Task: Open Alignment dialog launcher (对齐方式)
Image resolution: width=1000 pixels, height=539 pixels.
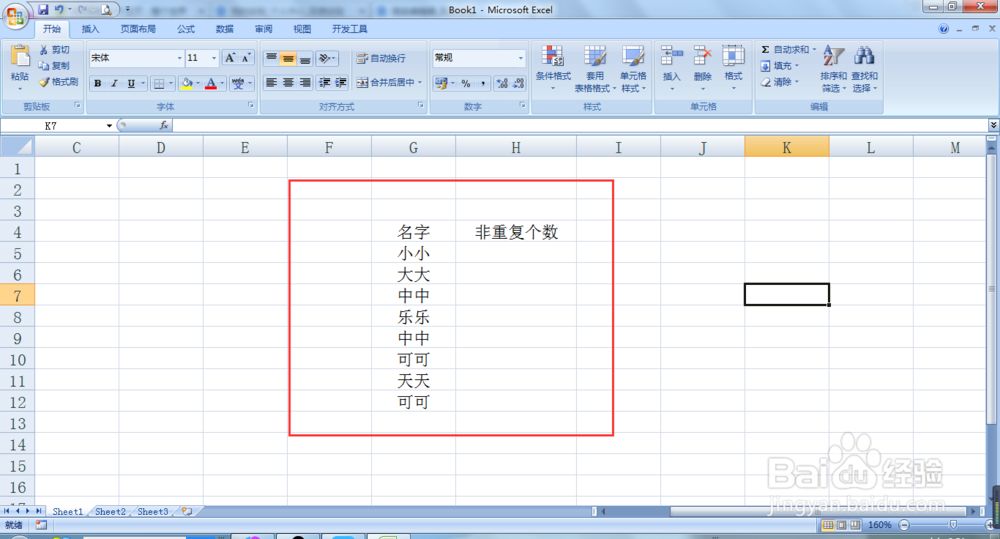Action: click(421, 105)
